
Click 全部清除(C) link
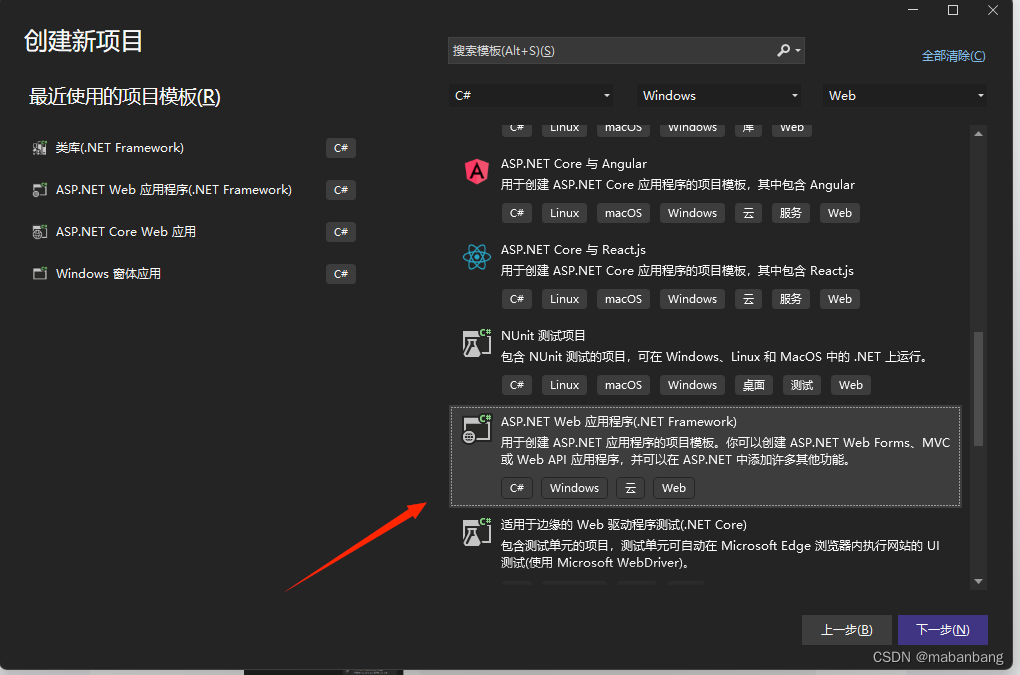point(954,56)
